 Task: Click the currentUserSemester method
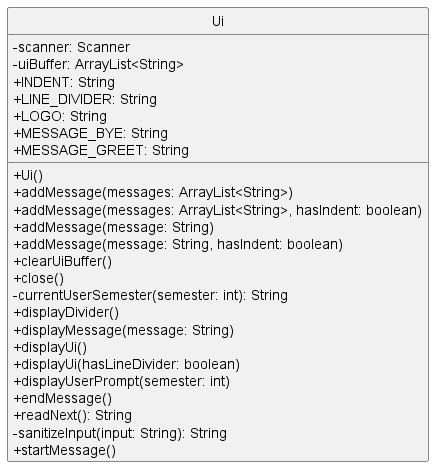coord(150,295)
